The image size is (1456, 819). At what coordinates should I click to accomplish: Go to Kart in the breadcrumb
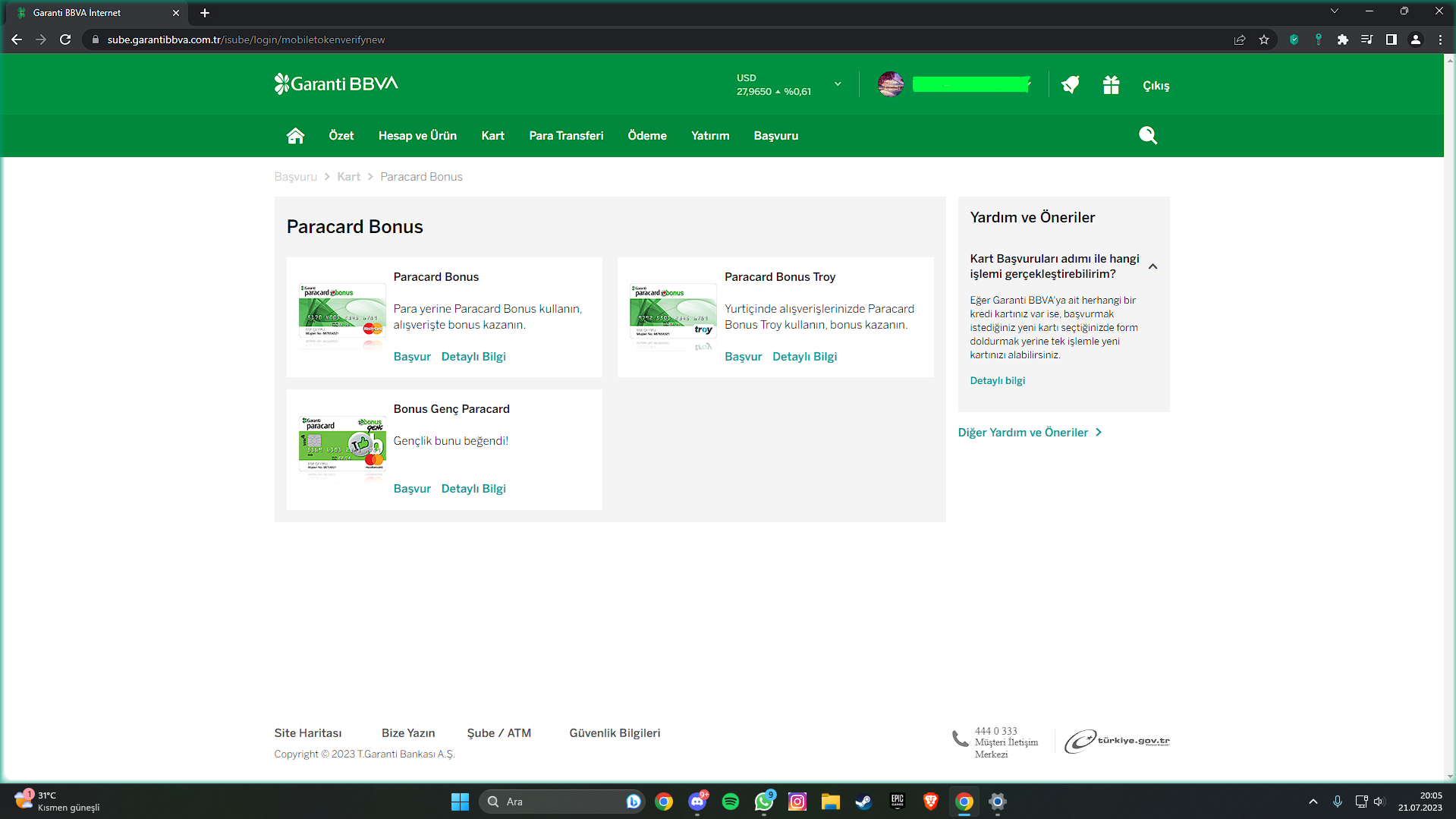pyautogui.click(x=349, y=177)
